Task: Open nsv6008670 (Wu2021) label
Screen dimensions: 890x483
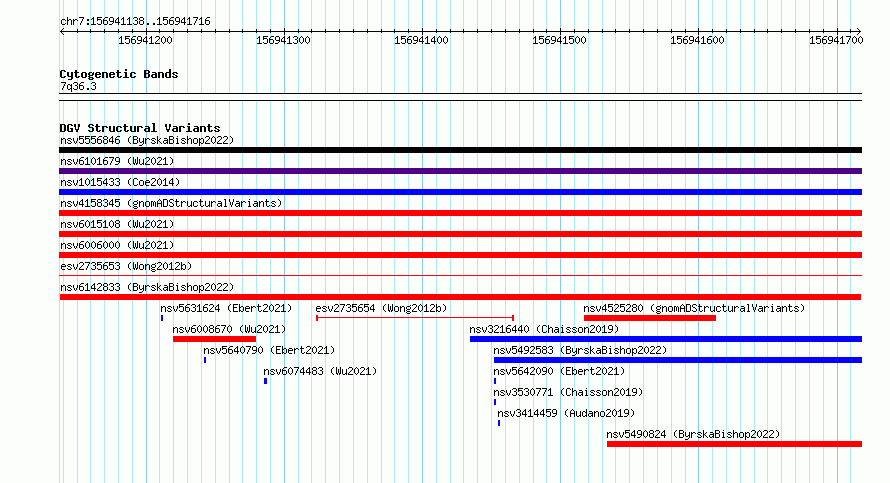Action: click(229, 329)
